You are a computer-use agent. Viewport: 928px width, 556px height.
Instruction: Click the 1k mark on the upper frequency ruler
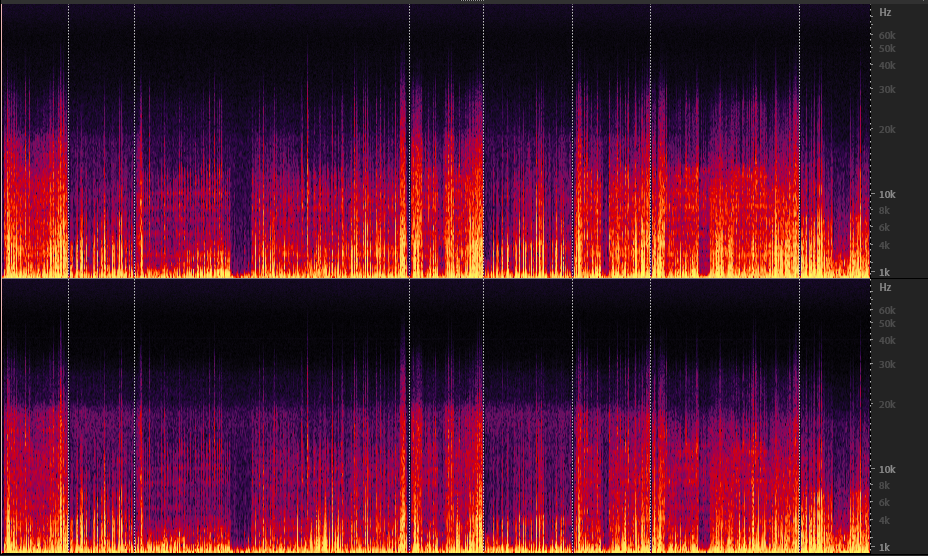pos(884,272)
